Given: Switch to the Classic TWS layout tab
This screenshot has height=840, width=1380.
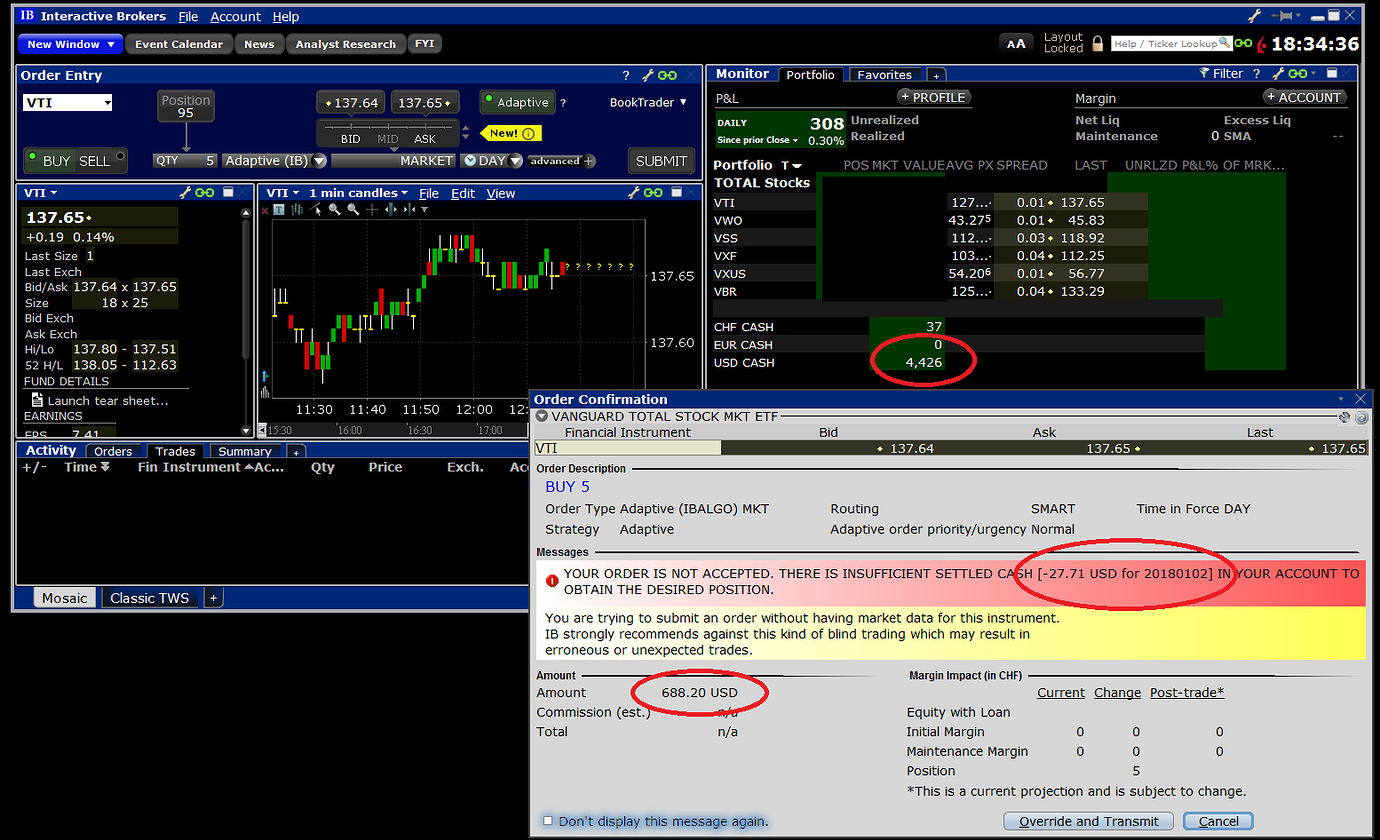Looking at the screenshot, I should (150, 598).
